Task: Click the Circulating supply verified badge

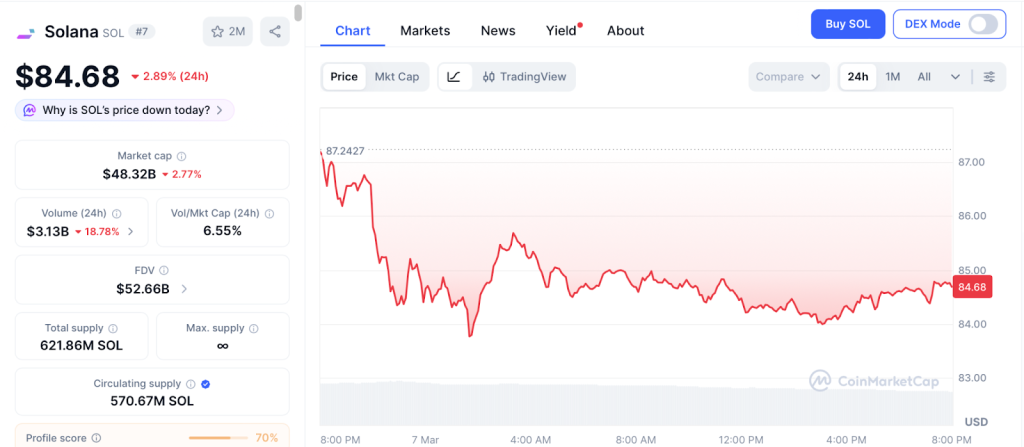Action: [205, 383]
